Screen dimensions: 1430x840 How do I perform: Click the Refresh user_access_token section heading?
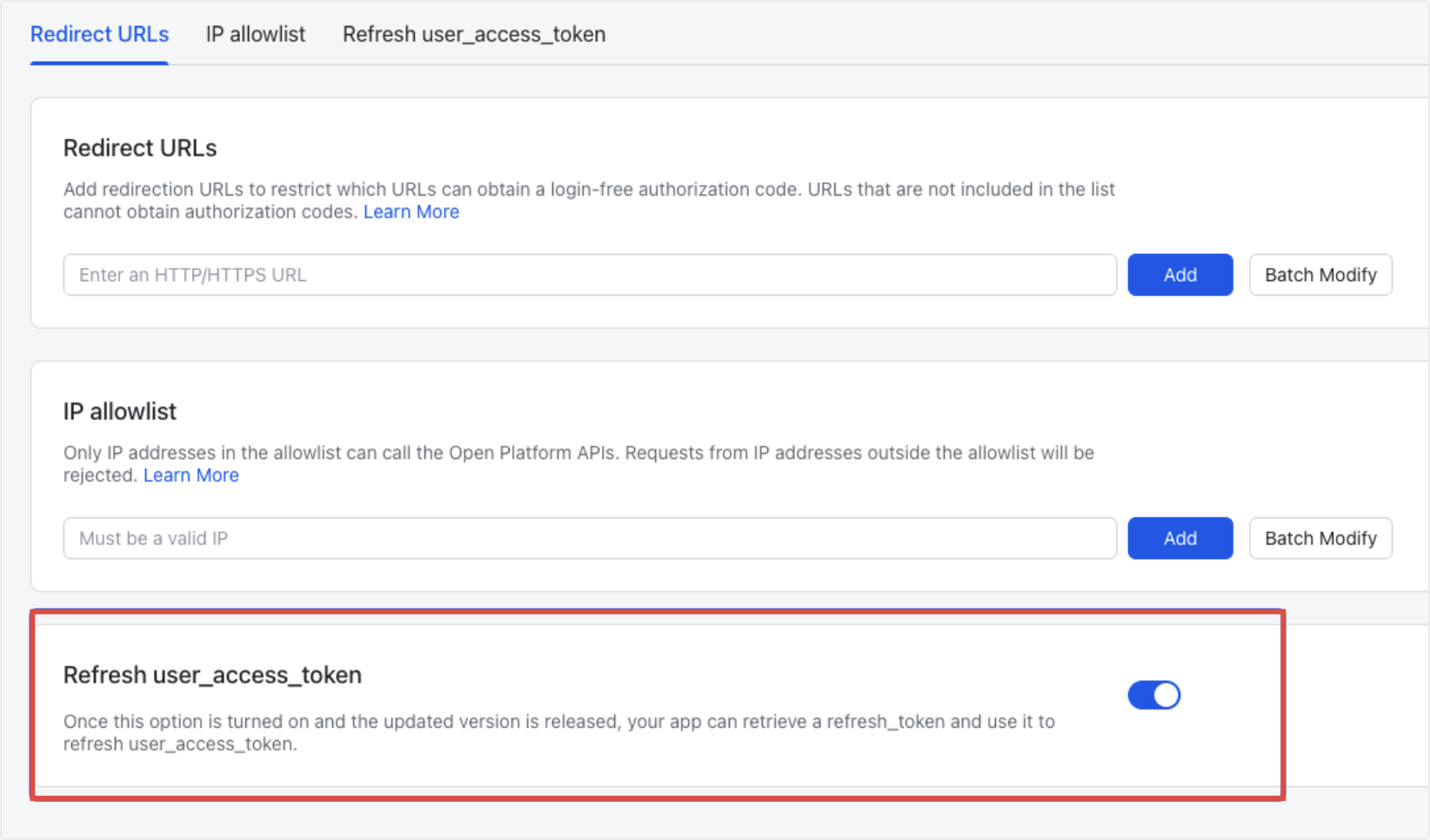pyautogui.click(x=212, y=675)
